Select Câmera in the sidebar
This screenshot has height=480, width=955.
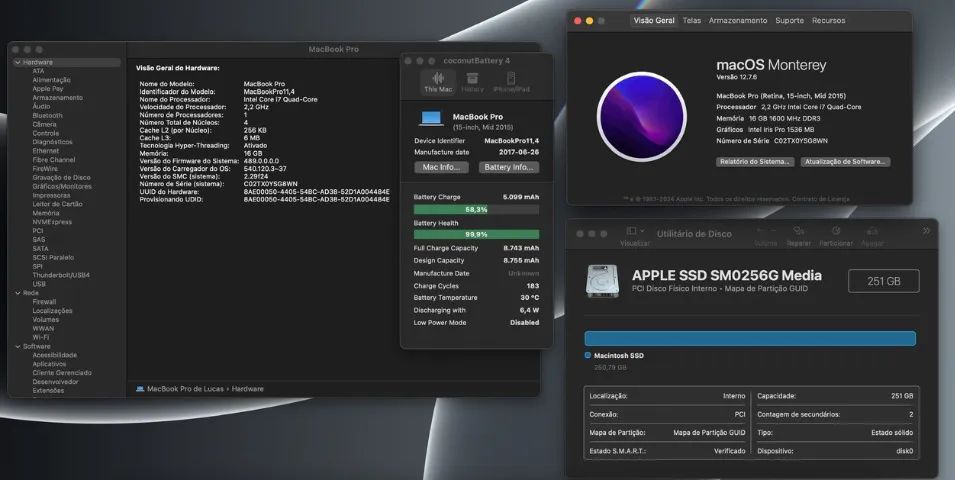[44, 124]
